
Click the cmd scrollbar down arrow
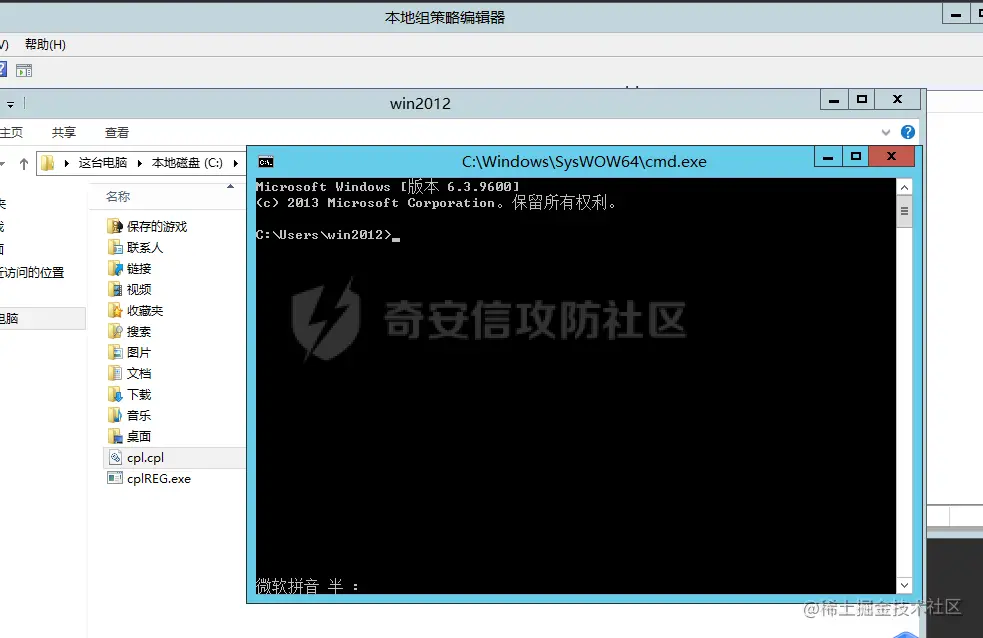click(904, 585)
